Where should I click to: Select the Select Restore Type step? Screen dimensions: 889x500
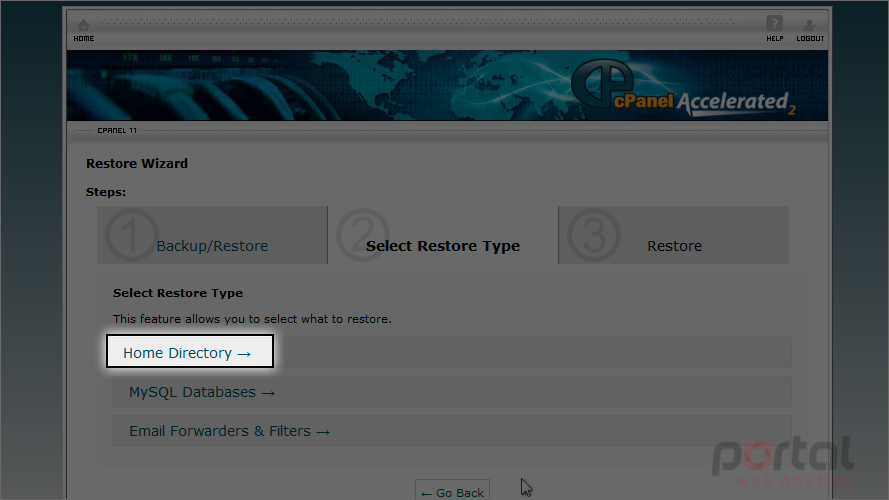tap(443, 246)
